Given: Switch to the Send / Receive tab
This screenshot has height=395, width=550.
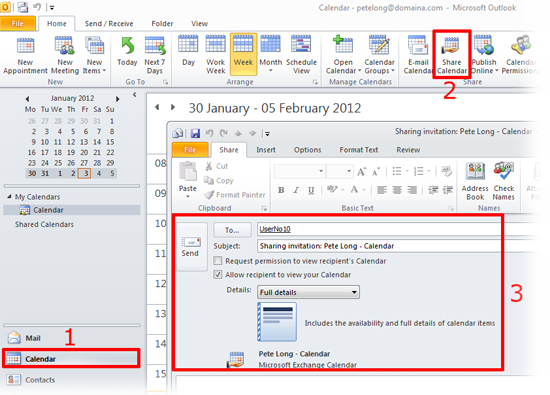Looking at the screenshot, I should coord(109,24).
